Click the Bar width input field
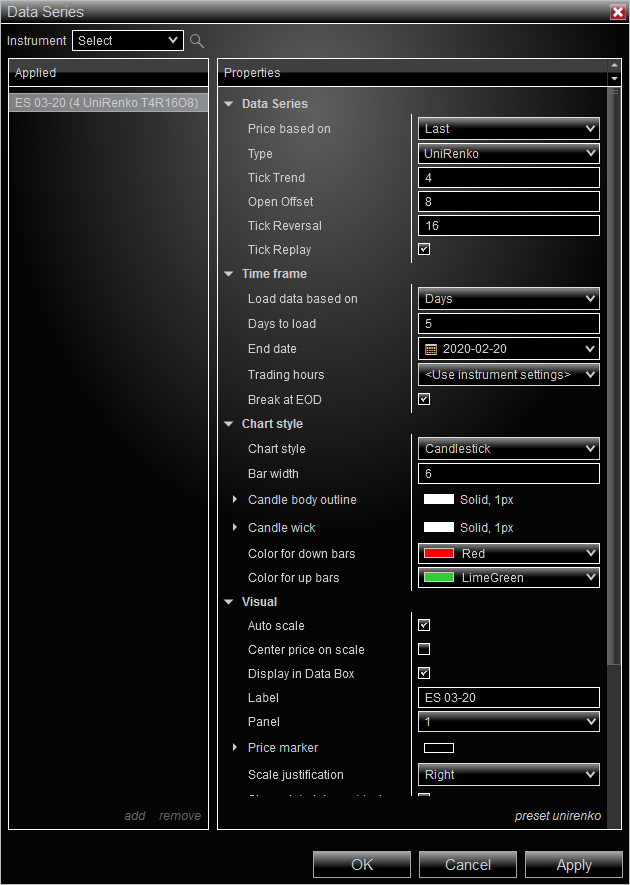Screen dimensions: 630x885 509,474
